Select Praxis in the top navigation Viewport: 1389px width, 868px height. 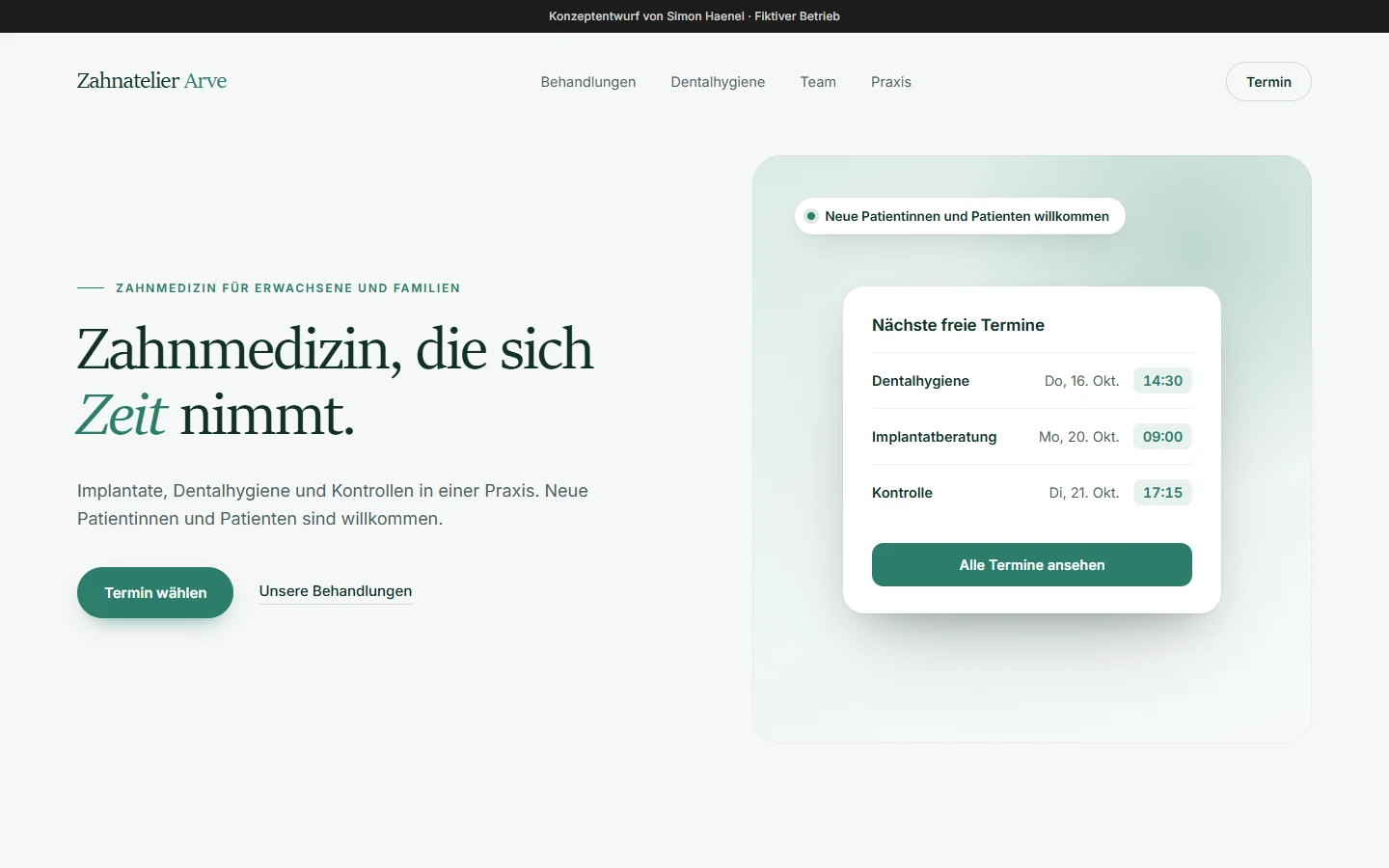891,82
